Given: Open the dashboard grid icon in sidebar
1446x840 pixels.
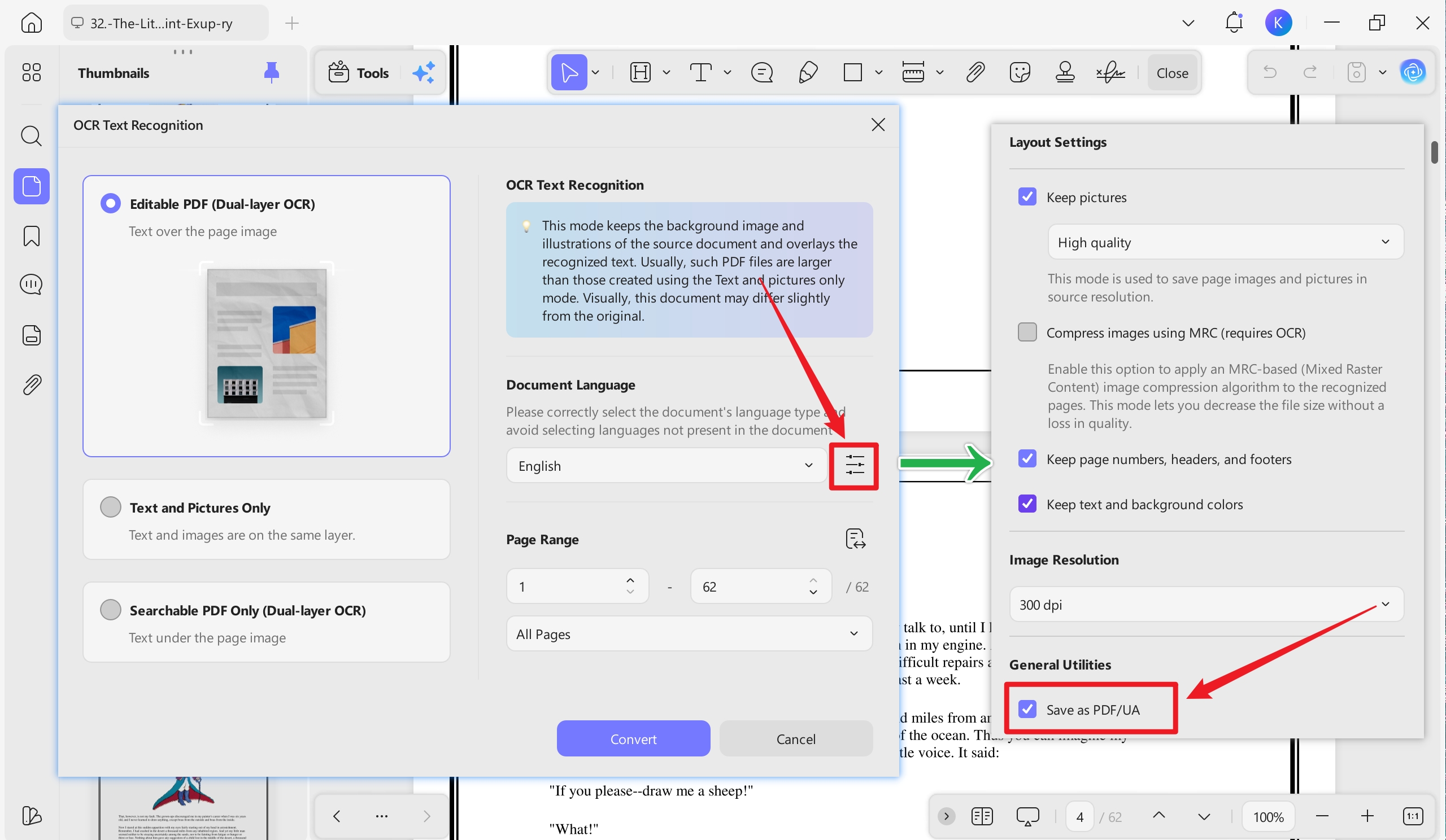Looking at the screenshot, I should 31,72.
